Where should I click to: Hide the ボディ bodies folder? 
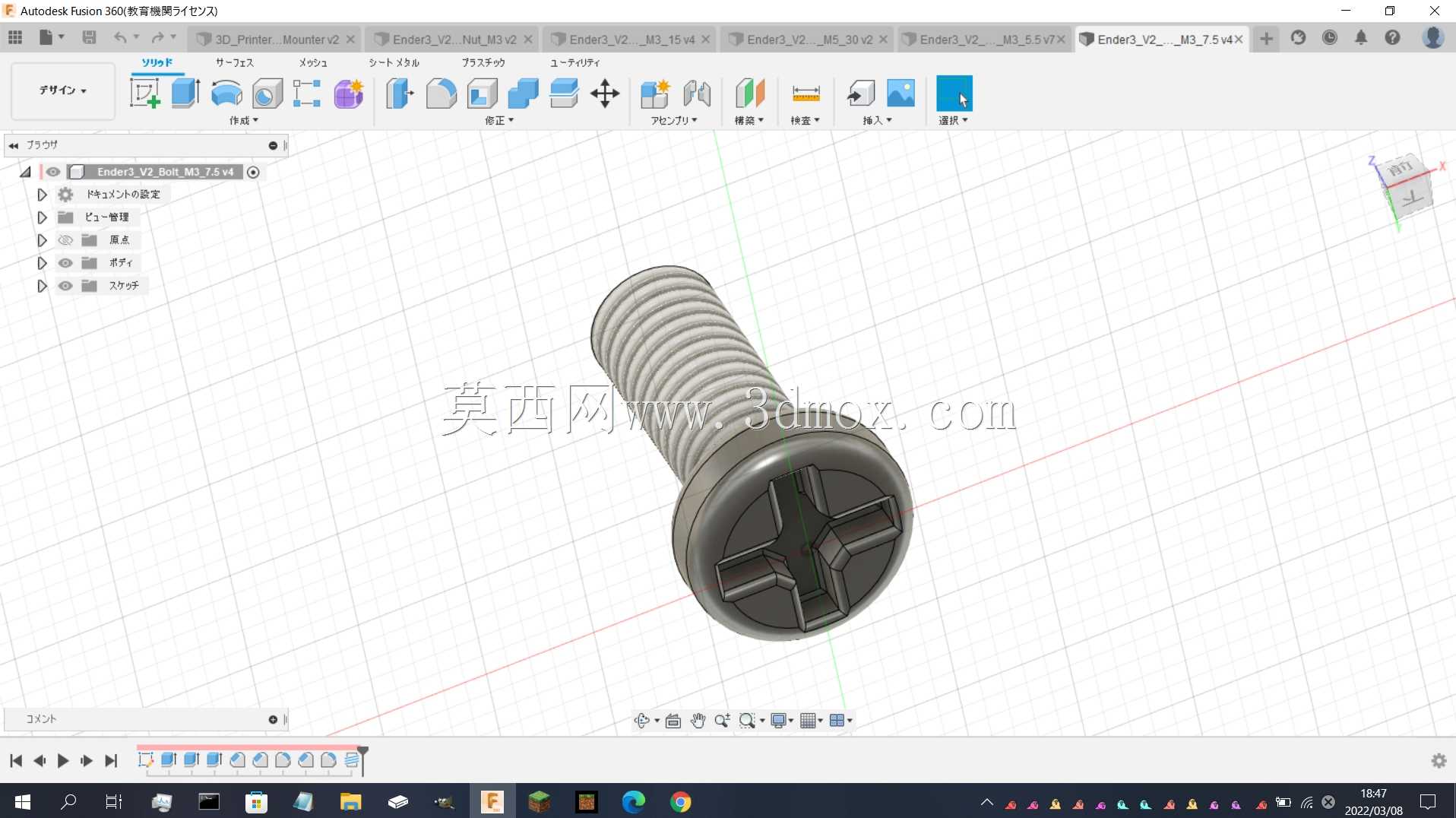65,263
